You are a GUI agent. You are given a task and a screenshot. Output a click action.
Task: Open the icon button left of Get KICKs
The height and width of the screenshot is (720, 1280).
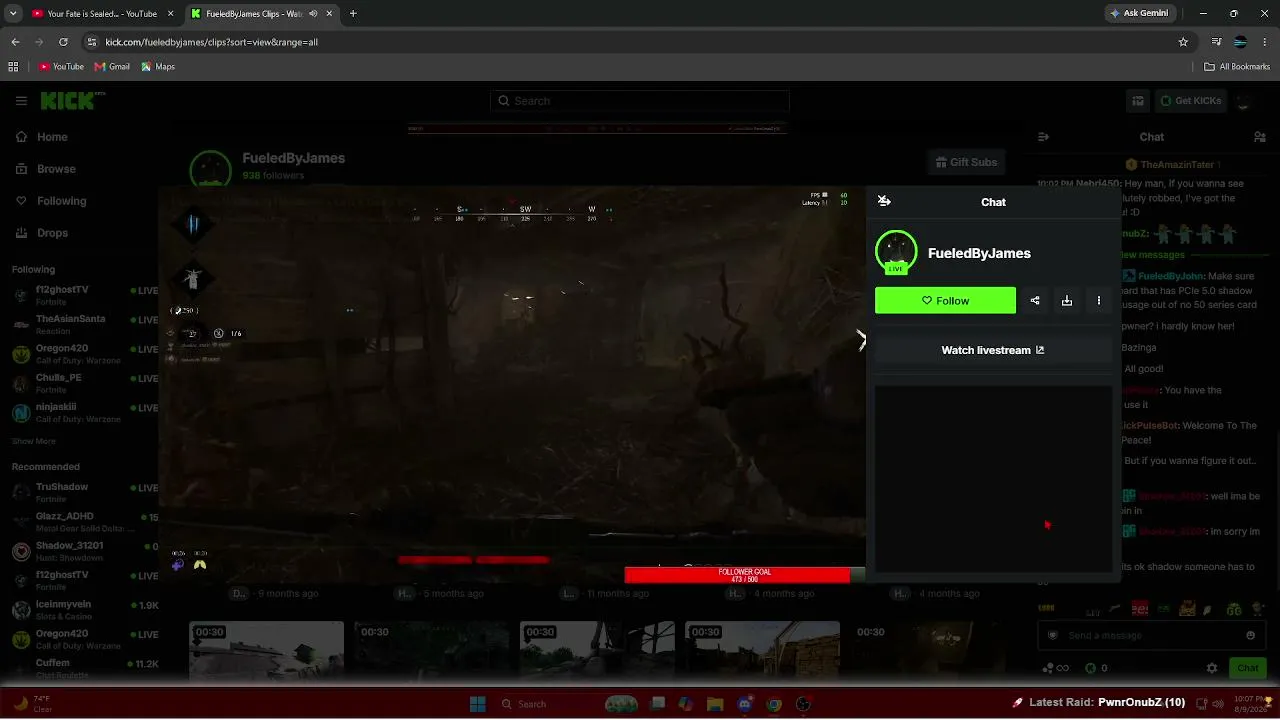(x=1138, y=101)
